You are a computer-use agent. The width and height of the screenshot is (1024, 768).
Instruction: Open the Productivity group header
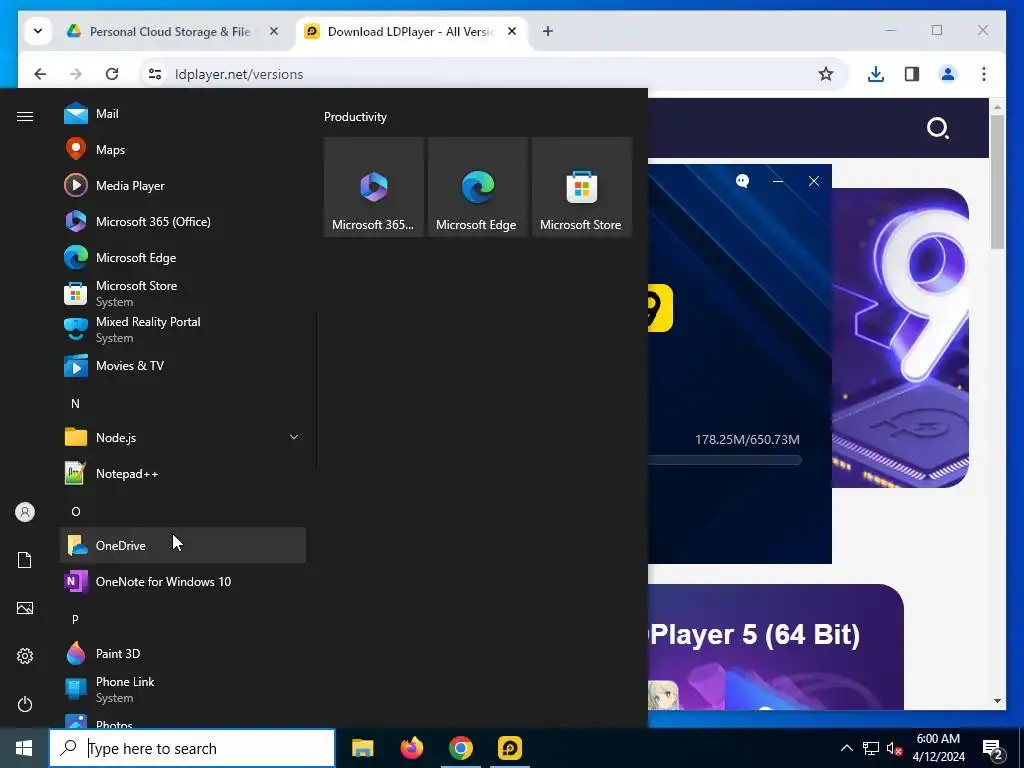(x=355, y=117)
